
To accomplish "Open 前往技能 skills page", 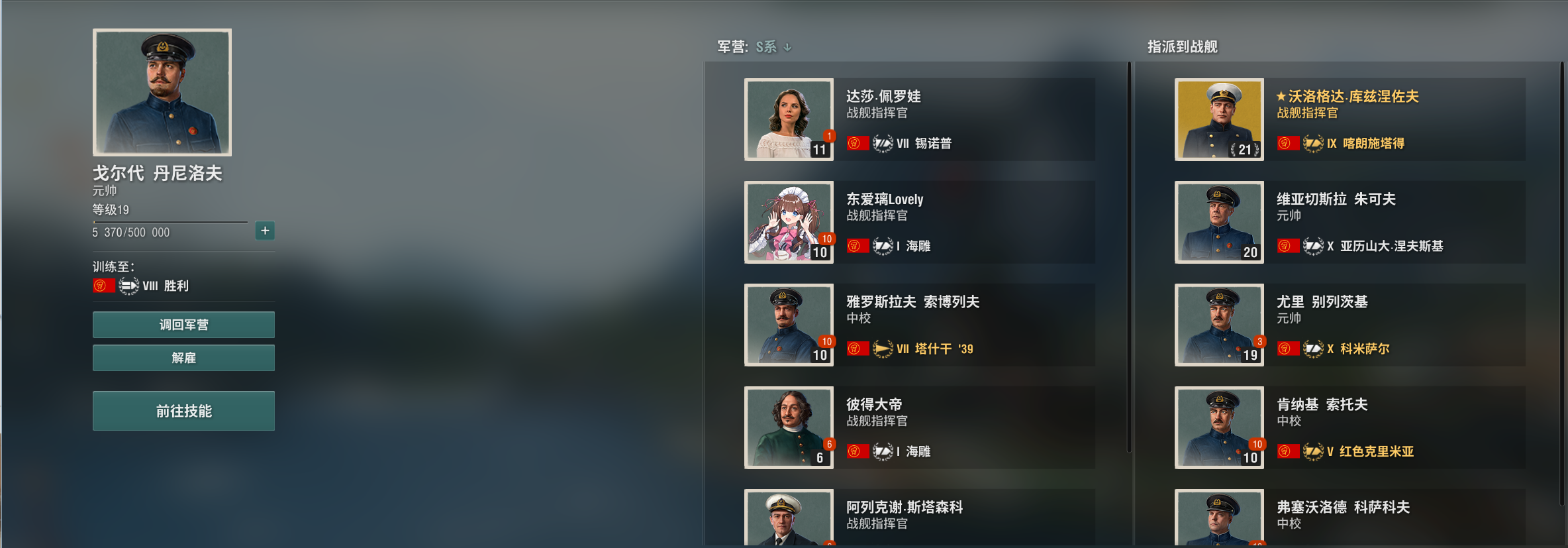I will point(183,411).
